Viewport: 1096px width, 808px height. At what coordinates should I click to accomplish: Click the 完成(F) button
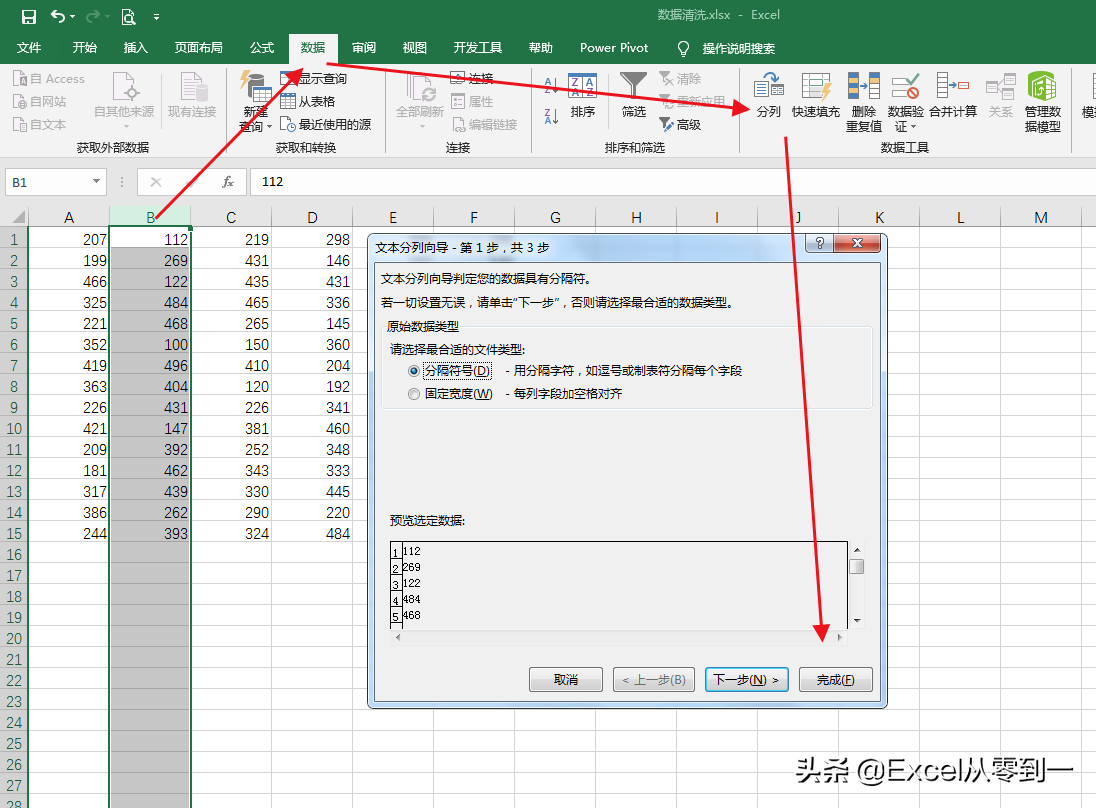click(835, 679)
